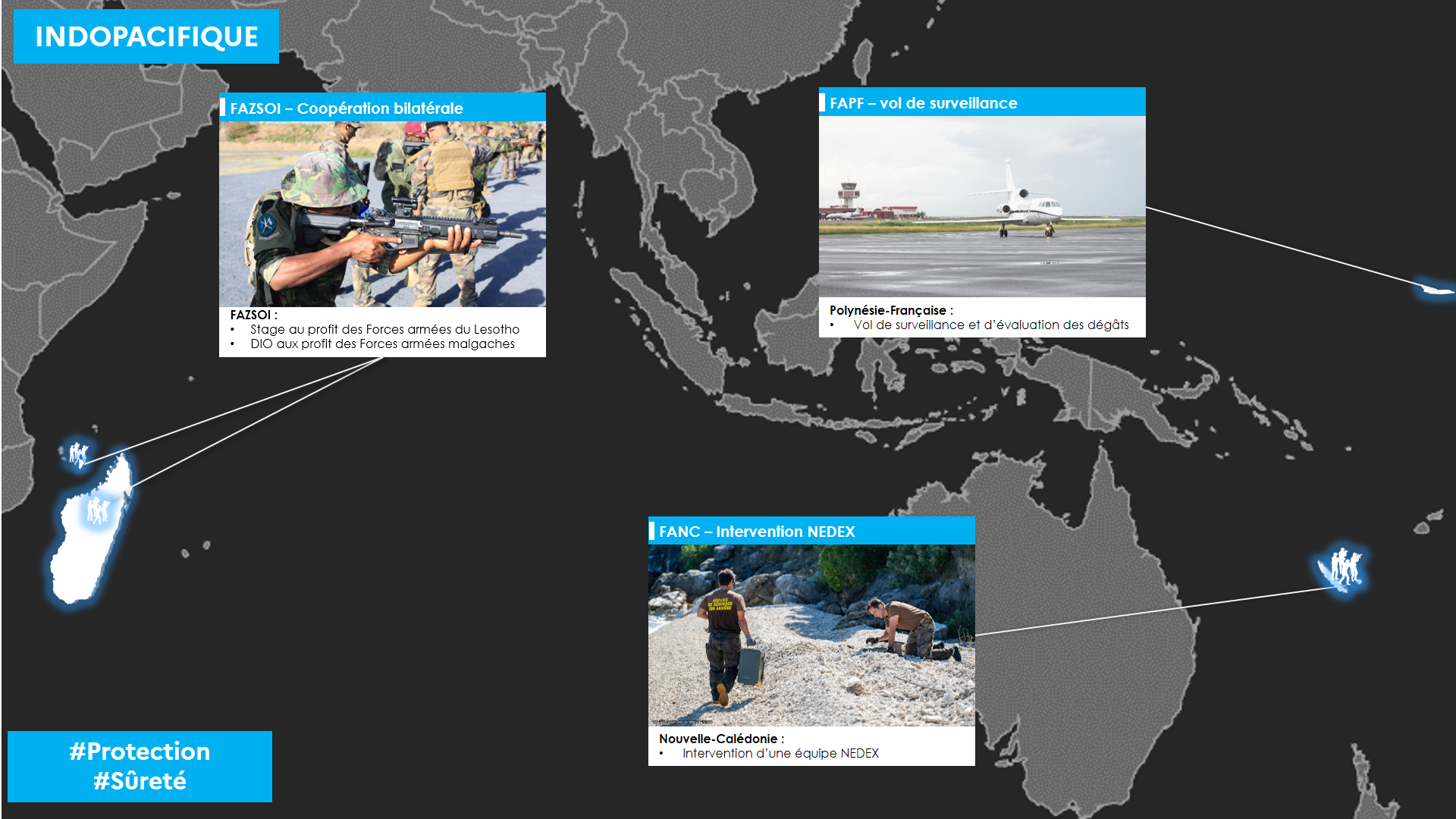Select the soldiers icon over New Caledonia
The image size is (1456, 819).
1343,566
